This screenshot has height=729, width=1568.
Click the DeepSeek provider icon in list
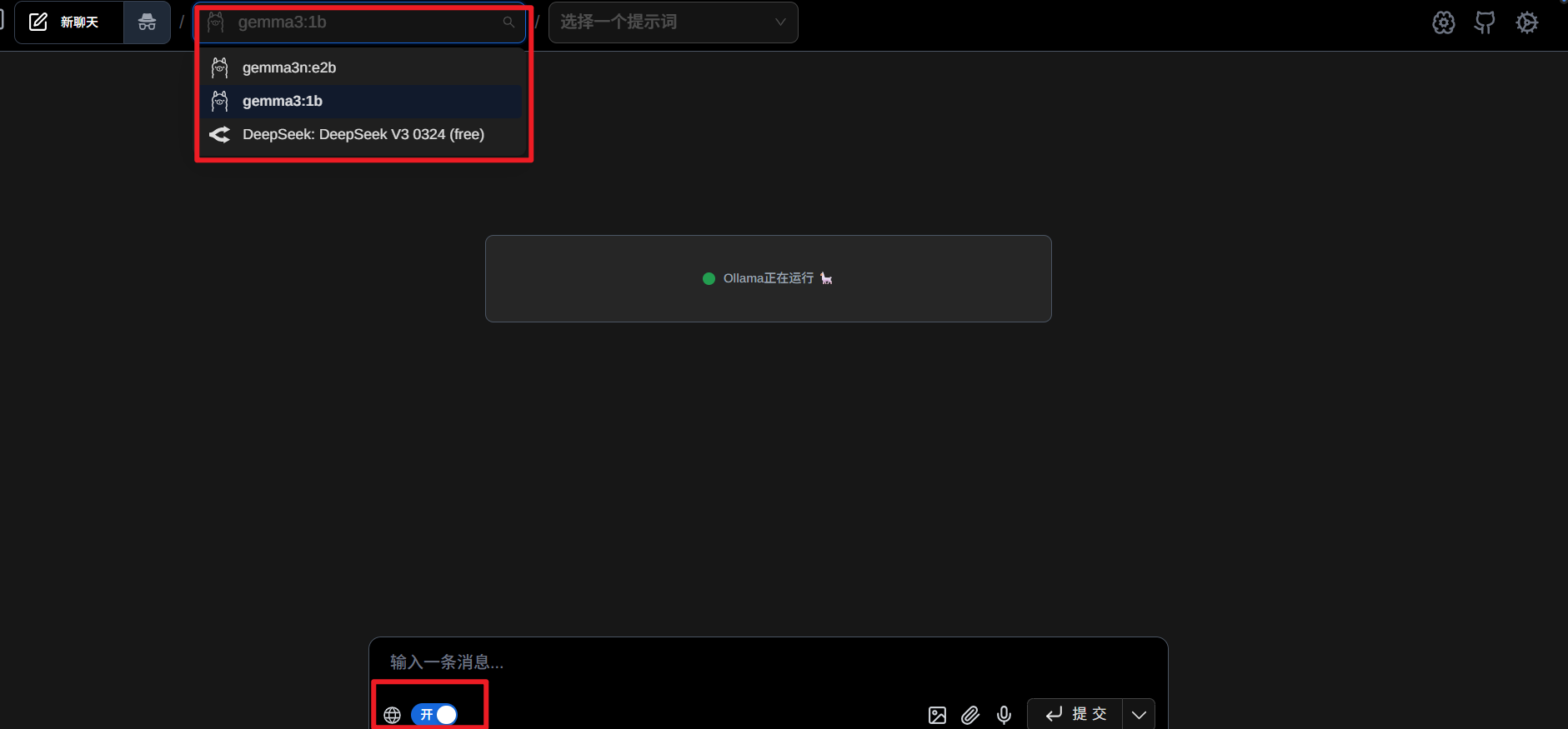tap(219, 134)
